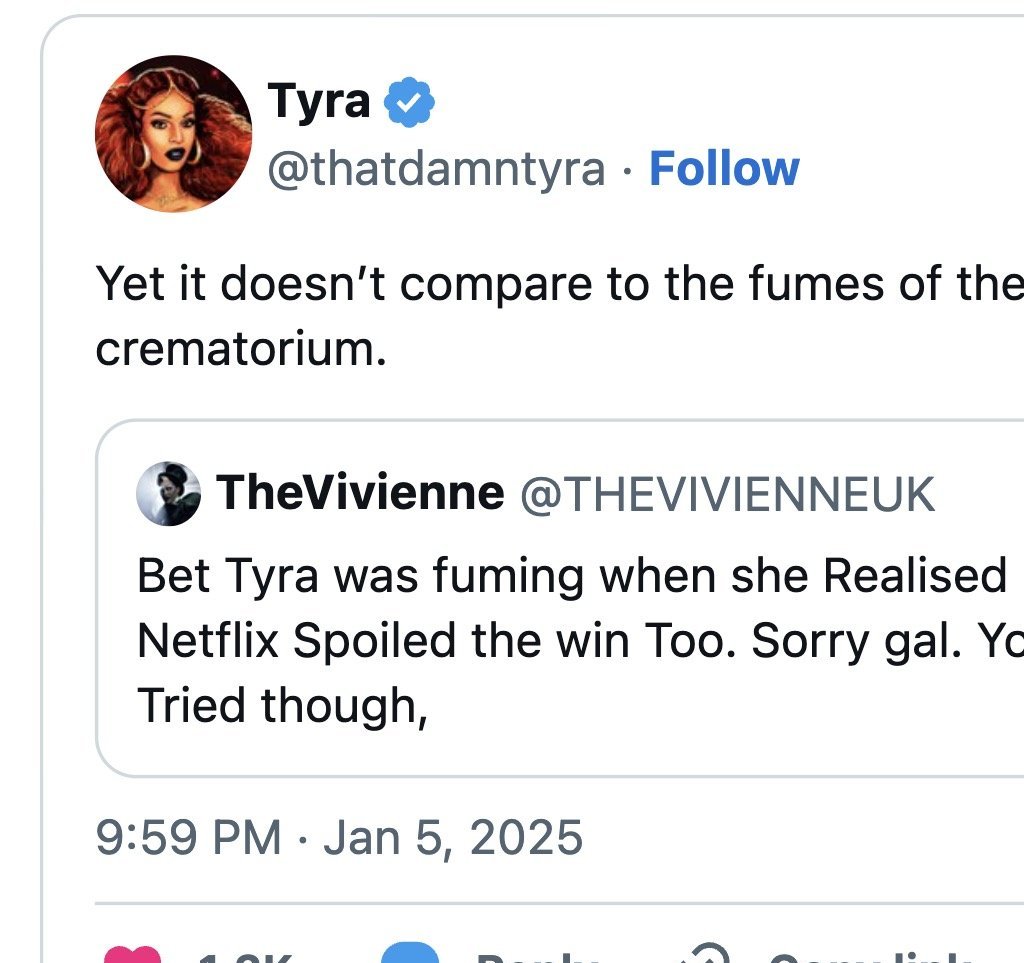Select the Copy link text label

(x=870, y=958)
